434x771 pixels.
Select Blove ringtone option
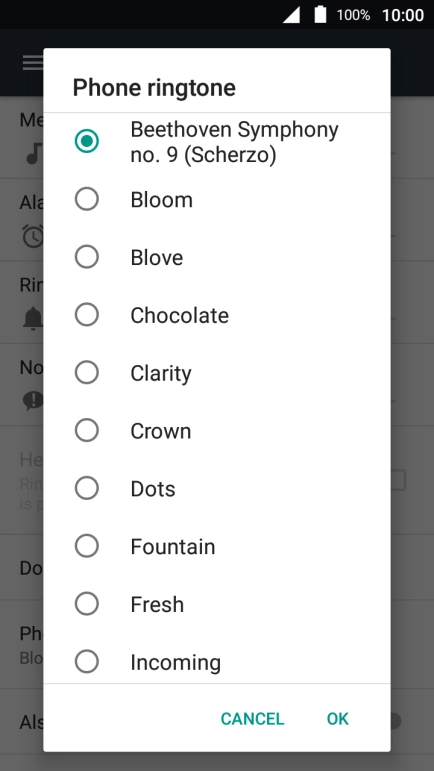pyautogui.click(x=87, y=257)
